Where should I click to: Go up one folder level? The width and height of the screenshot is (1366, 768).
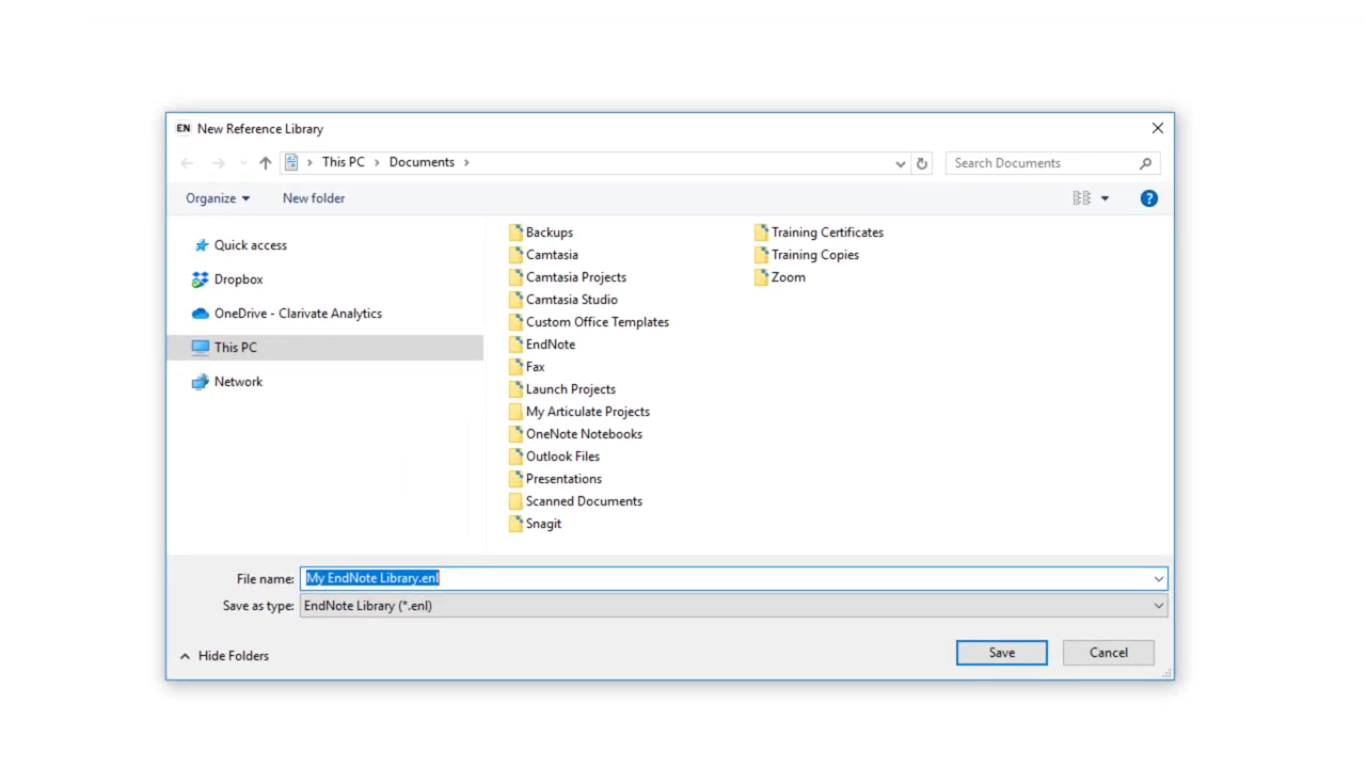coord(265,163)
